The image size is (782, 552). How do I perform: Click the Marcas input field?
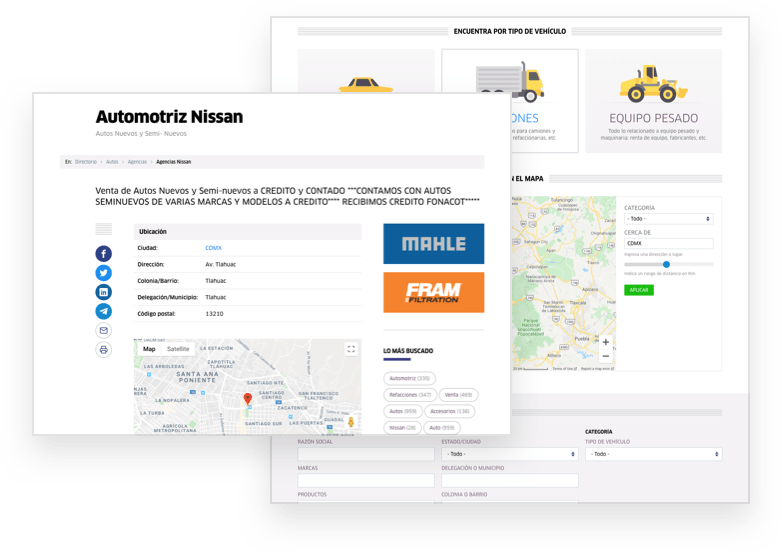[366, 481]
